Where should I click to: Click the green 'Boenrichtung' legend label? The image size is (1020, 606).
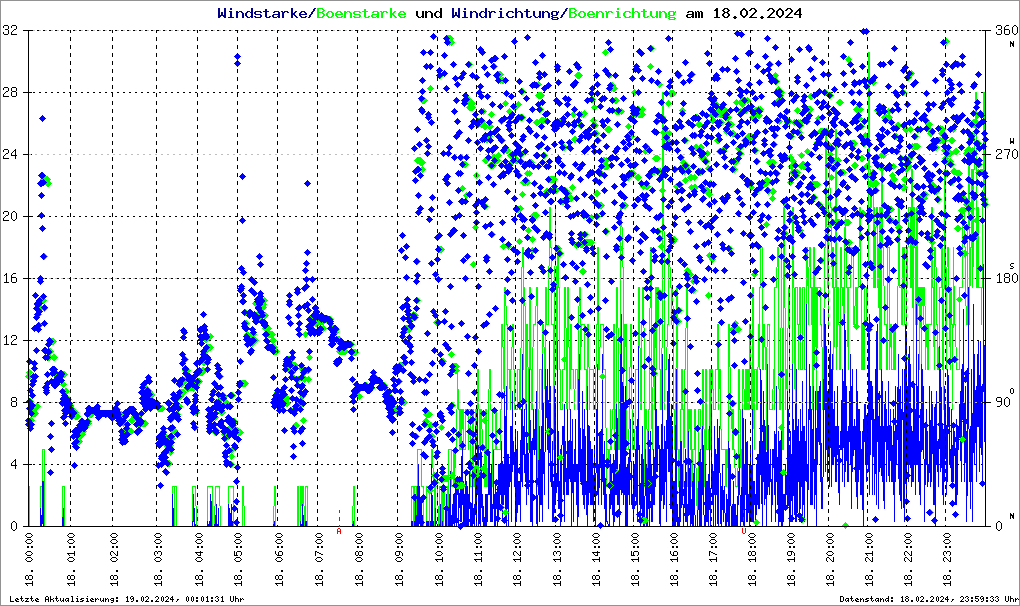click(x=623, y=14)
